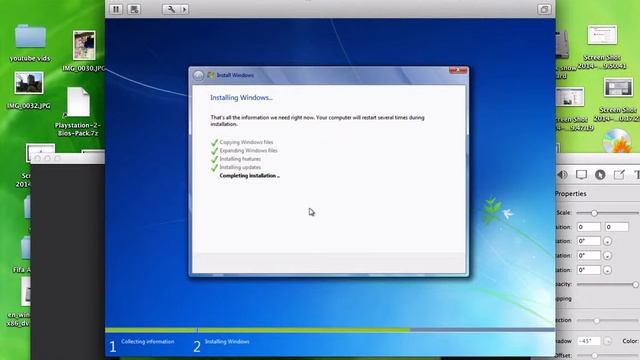Click the Shadow angle dial

point(607,341)
